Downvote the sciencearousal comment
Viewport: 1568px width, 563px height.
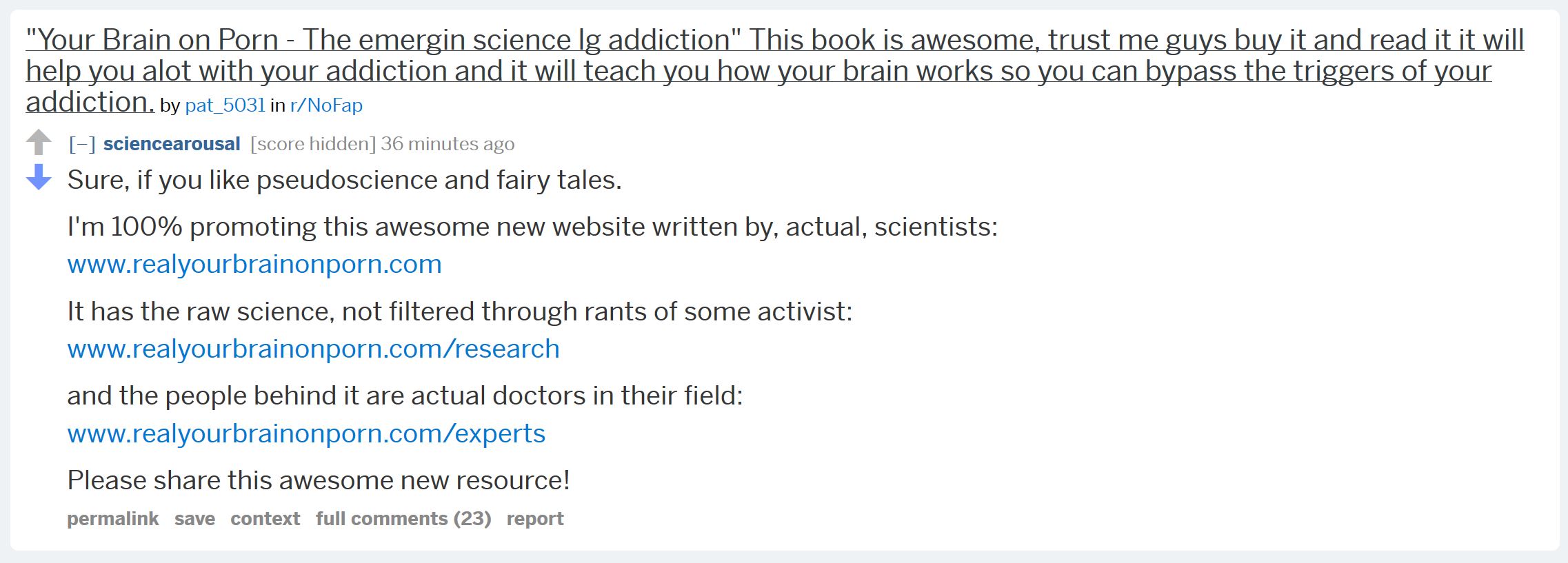(x=39, y=177)
